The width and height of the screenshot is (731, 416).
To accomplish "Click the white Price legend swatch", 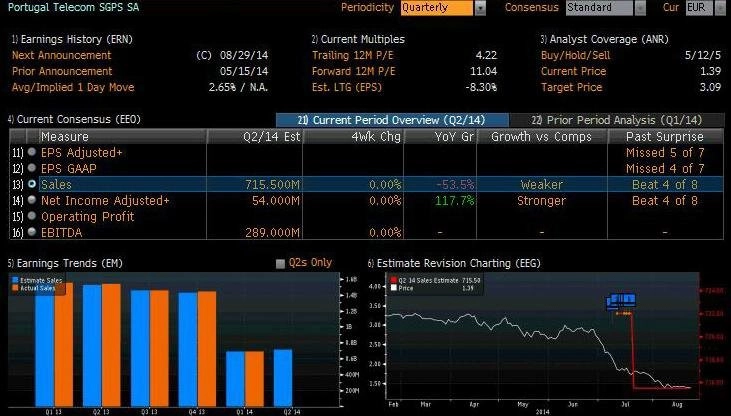I will [x=393, y=288].
